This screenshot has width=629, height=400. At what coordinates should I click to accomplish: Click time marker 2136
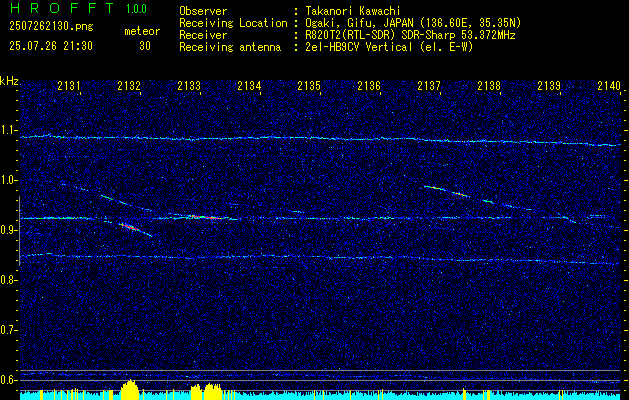tap(369, 85)
